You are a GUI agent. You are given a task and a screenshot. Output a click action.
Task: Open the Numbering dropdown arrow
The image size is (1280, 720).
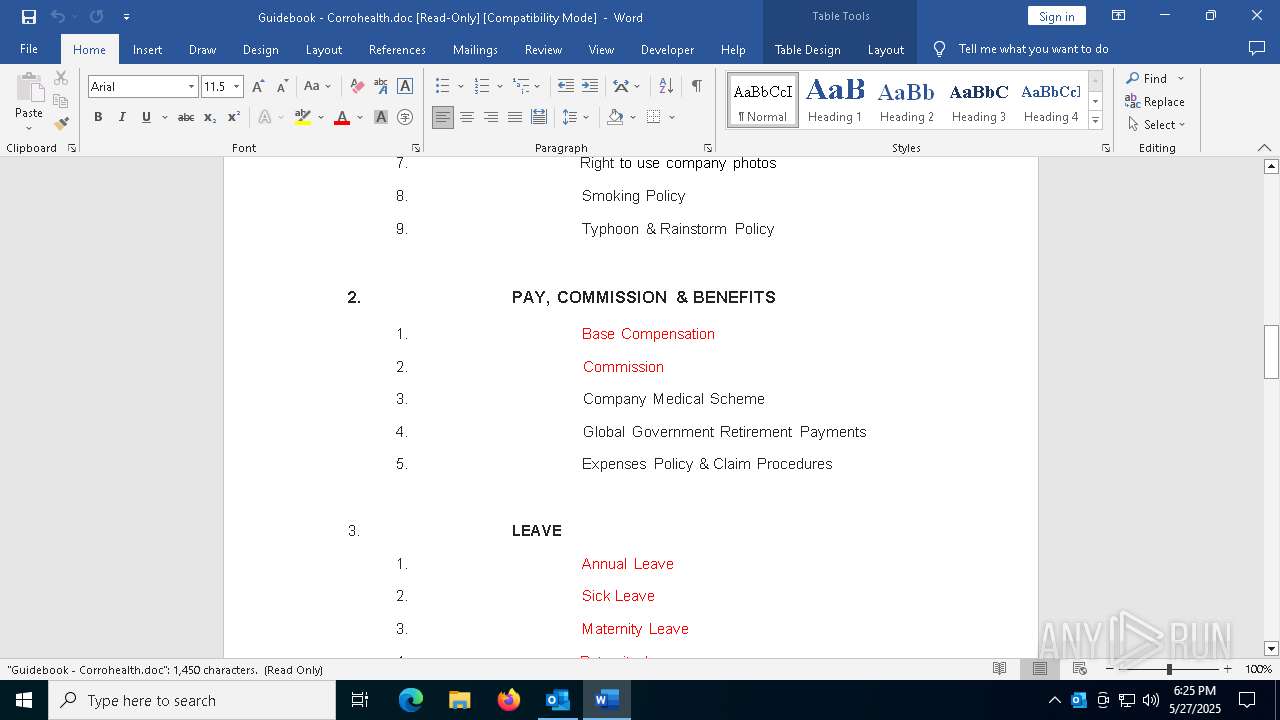click(499, 87)
